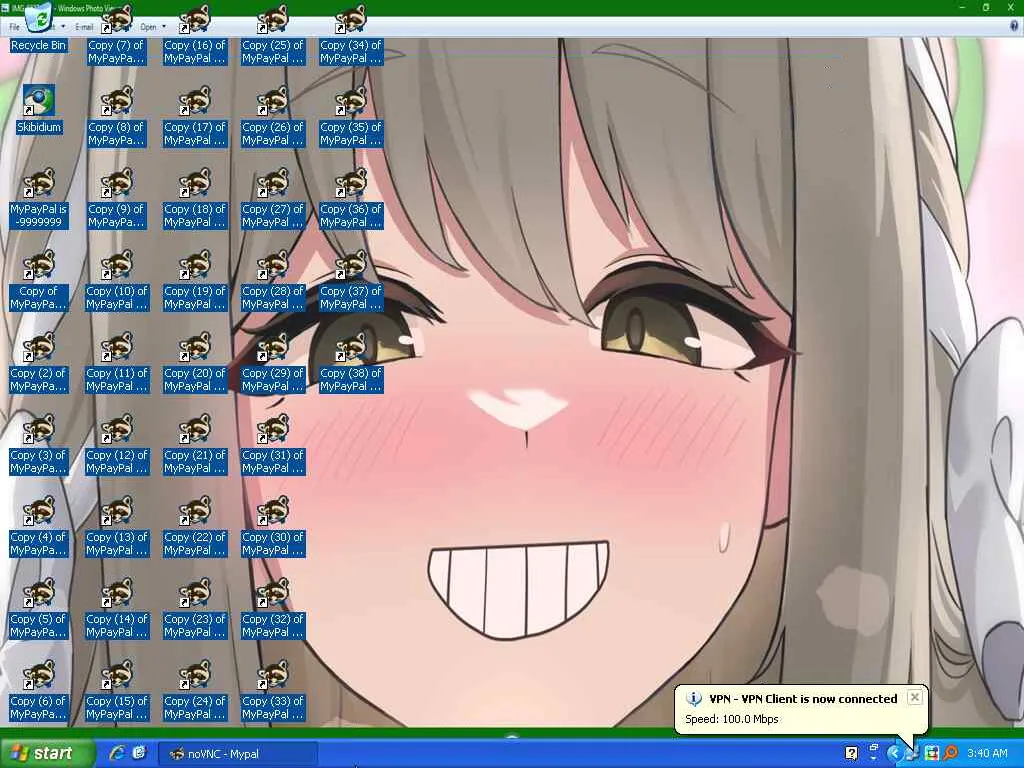Image resolution: width=1024 pixels, height=768 pixels.
Task: Select the Copy (37) of MyPayPal shortcut
Action: pos(351,280)
